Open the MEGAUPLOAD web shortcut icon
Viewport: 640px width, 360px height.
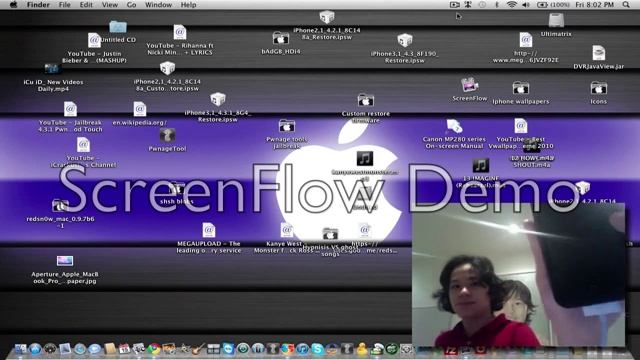209,230
